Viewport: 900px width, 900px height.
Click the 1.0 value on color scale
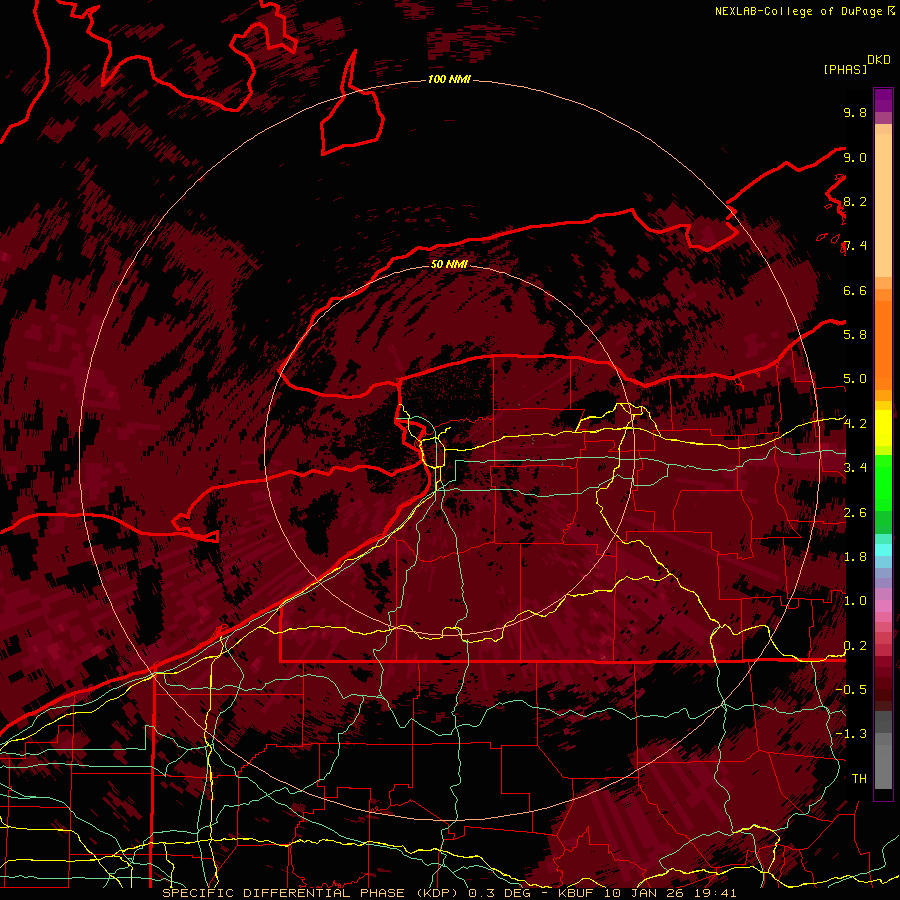point(855,601)
